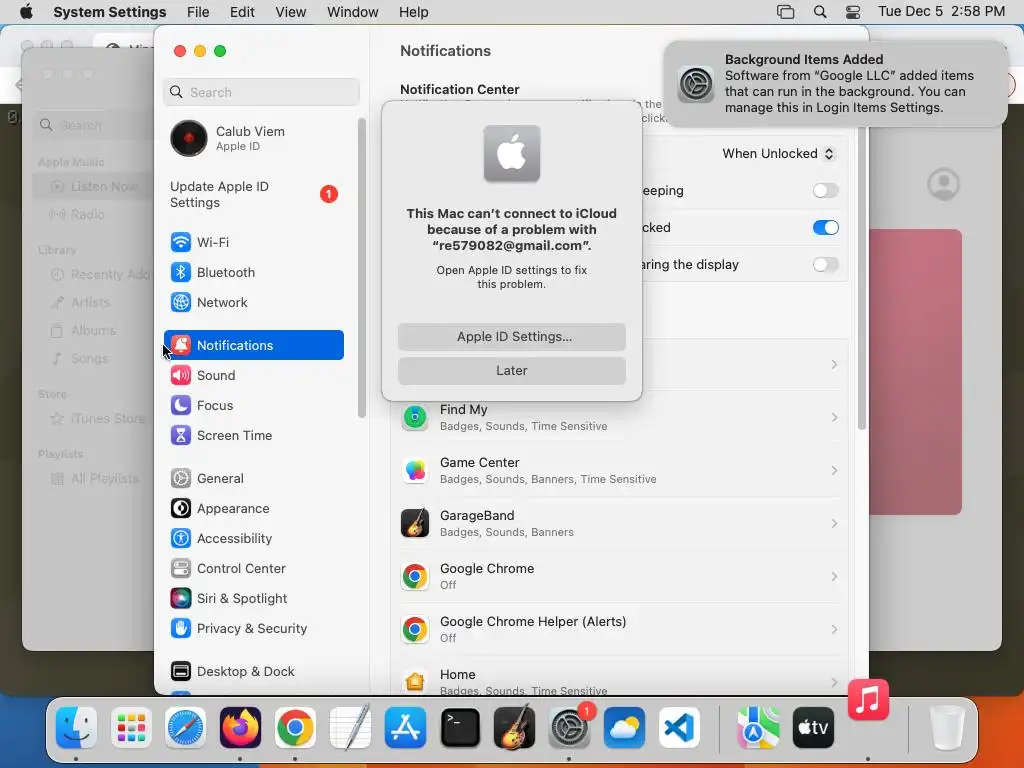The height and width of the screenshot is (768, 1024).
Task: Open Google Chrome from the Dock
Action: pos(295,728)
